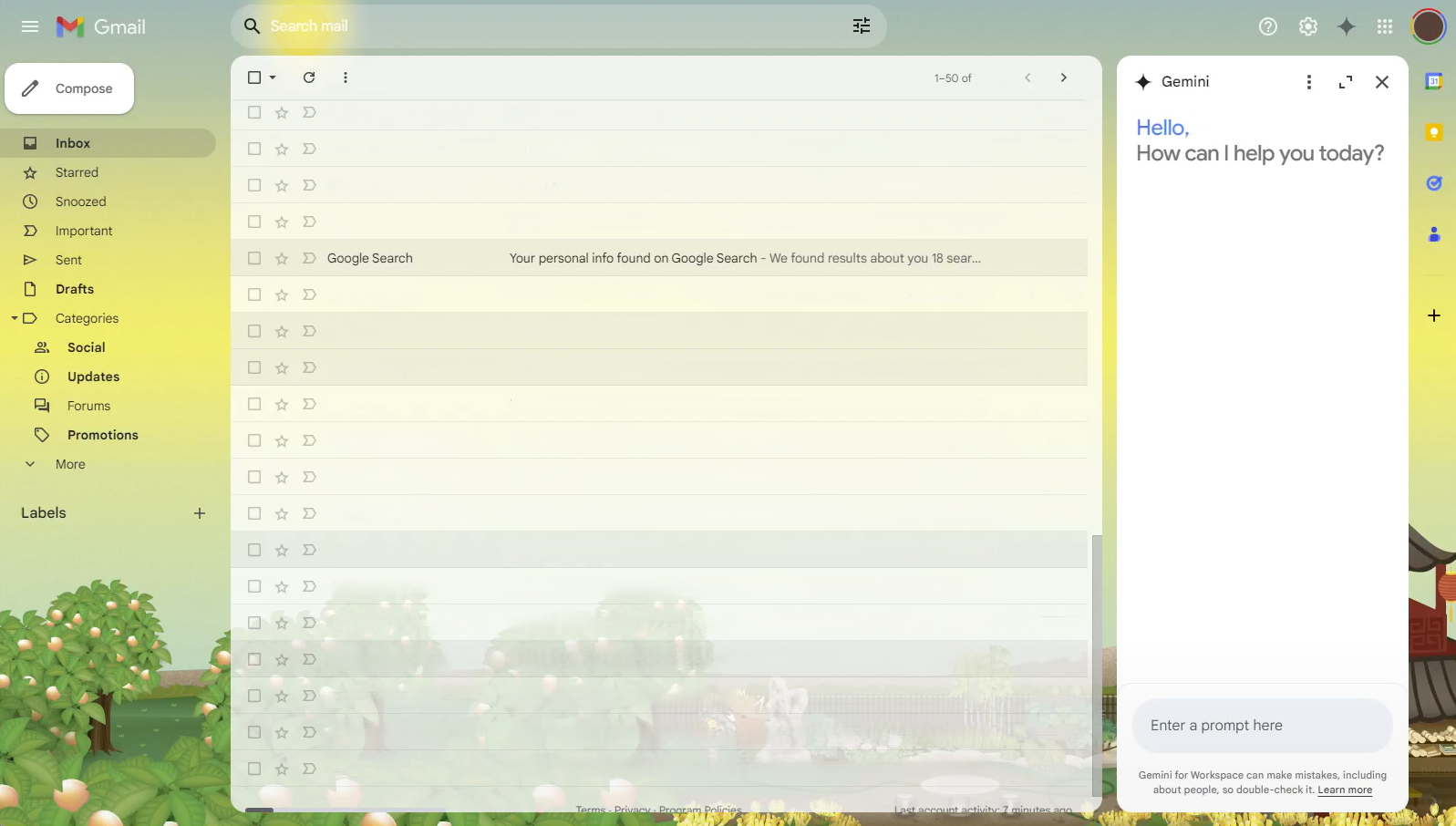This screenshot has width=1456, height=826.
Task: Open the Gemini Learn more link
Action: (1345, 790)
